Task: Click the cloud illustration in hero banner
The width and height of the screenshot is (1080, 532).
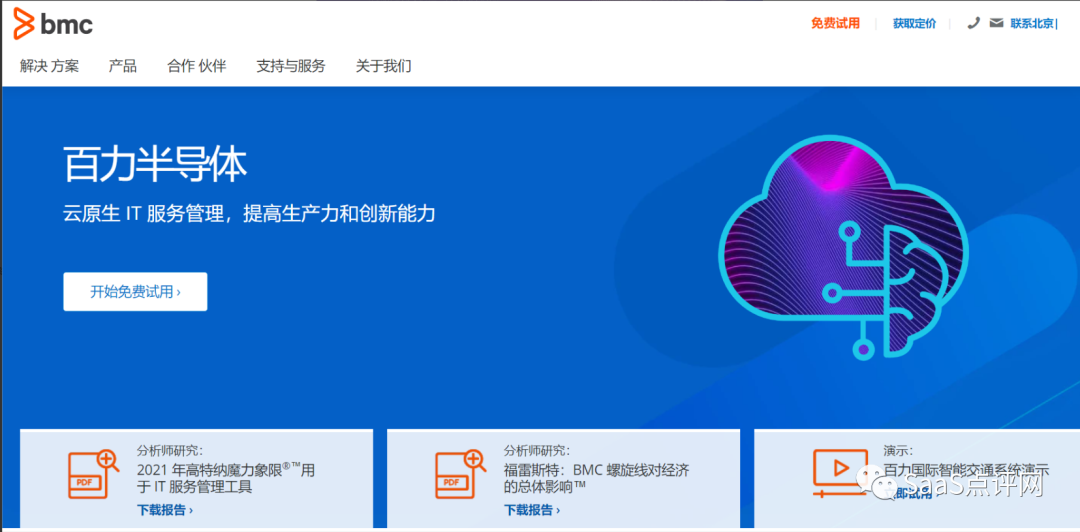Action: click(x=843, y=246)
